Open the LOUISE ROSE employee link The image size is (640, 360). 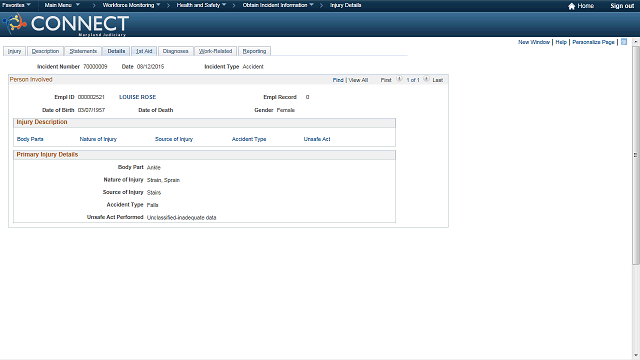tap(138, 97)
